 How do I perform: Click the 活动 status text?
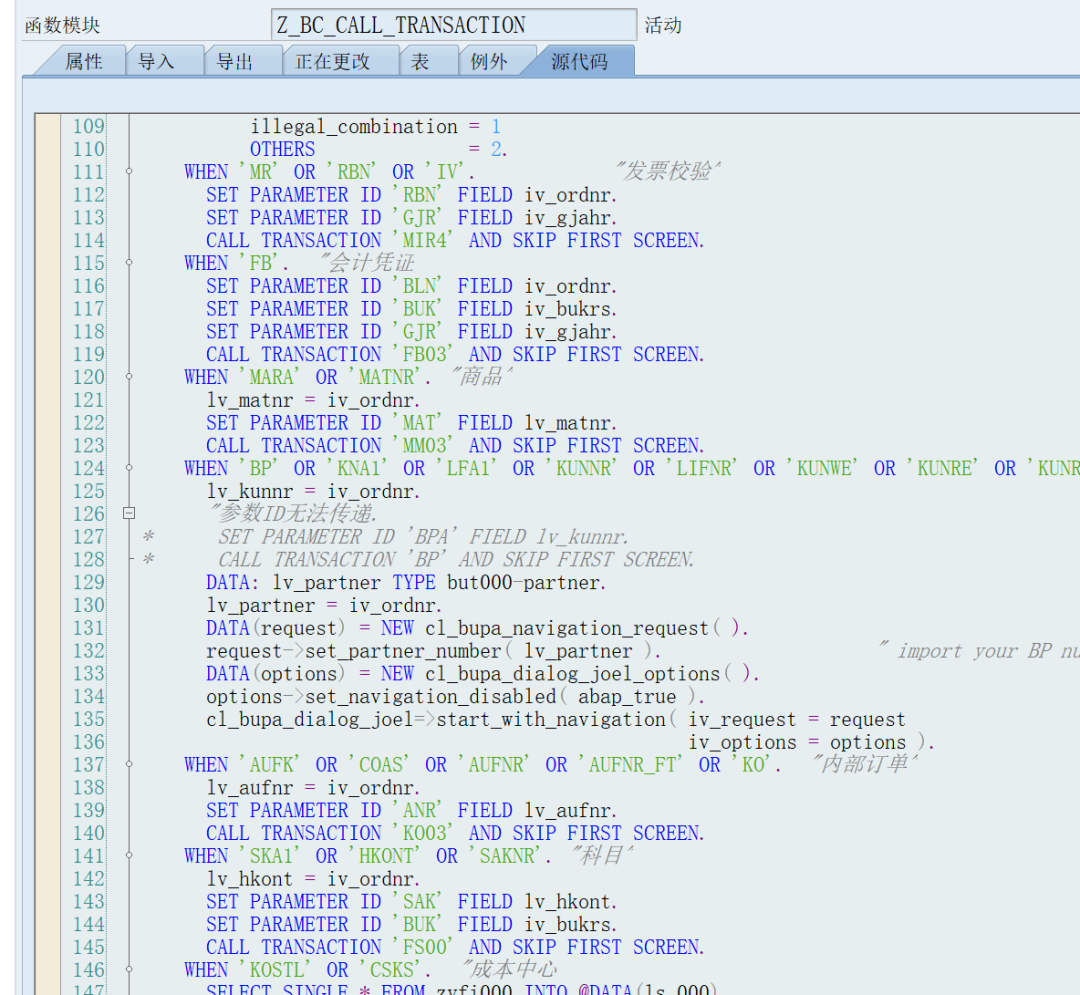pyautogui.click(x=663, y=25)
